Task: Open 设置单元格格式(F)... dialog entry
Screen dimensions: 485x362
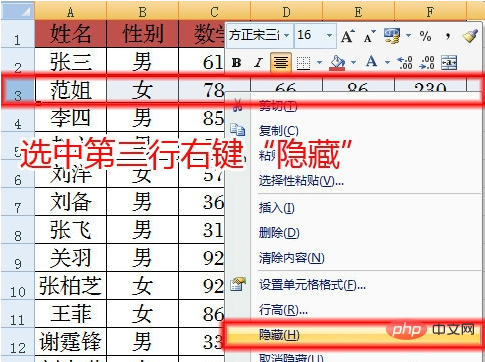Action: (x=312, y=285)
